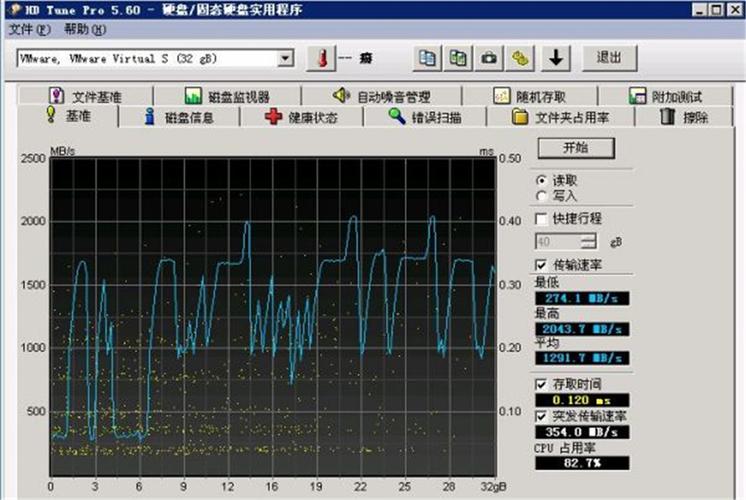Open options via the gears icon
Image resolution: width=746 pixels, height=500 pixels.
click(520, 59)
